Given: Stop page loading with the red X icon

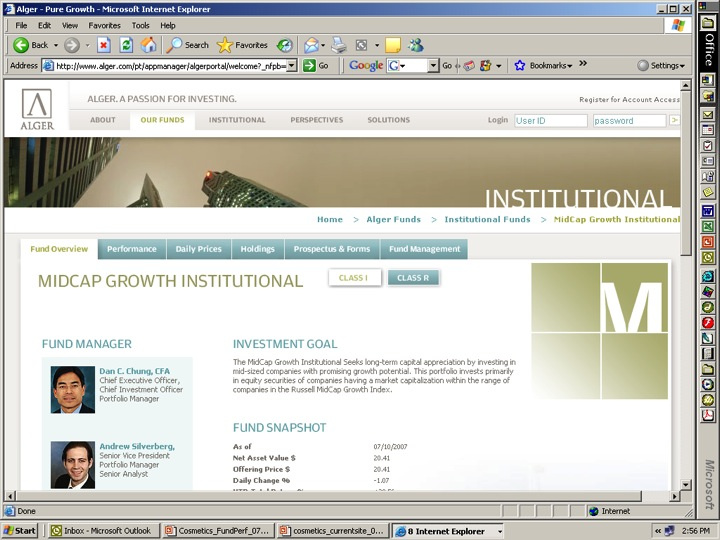Looking at the screenshot, I should tap(104, 45).
